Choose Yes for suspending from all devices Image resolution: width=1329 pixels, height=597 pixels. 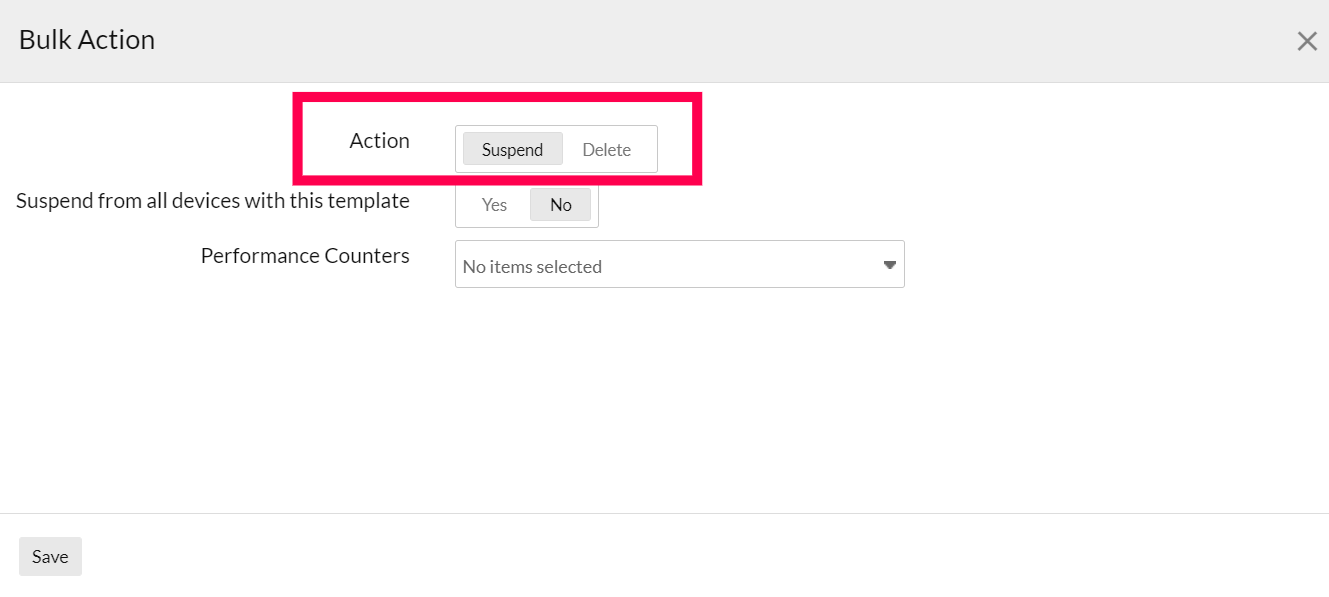pos(494,205)
